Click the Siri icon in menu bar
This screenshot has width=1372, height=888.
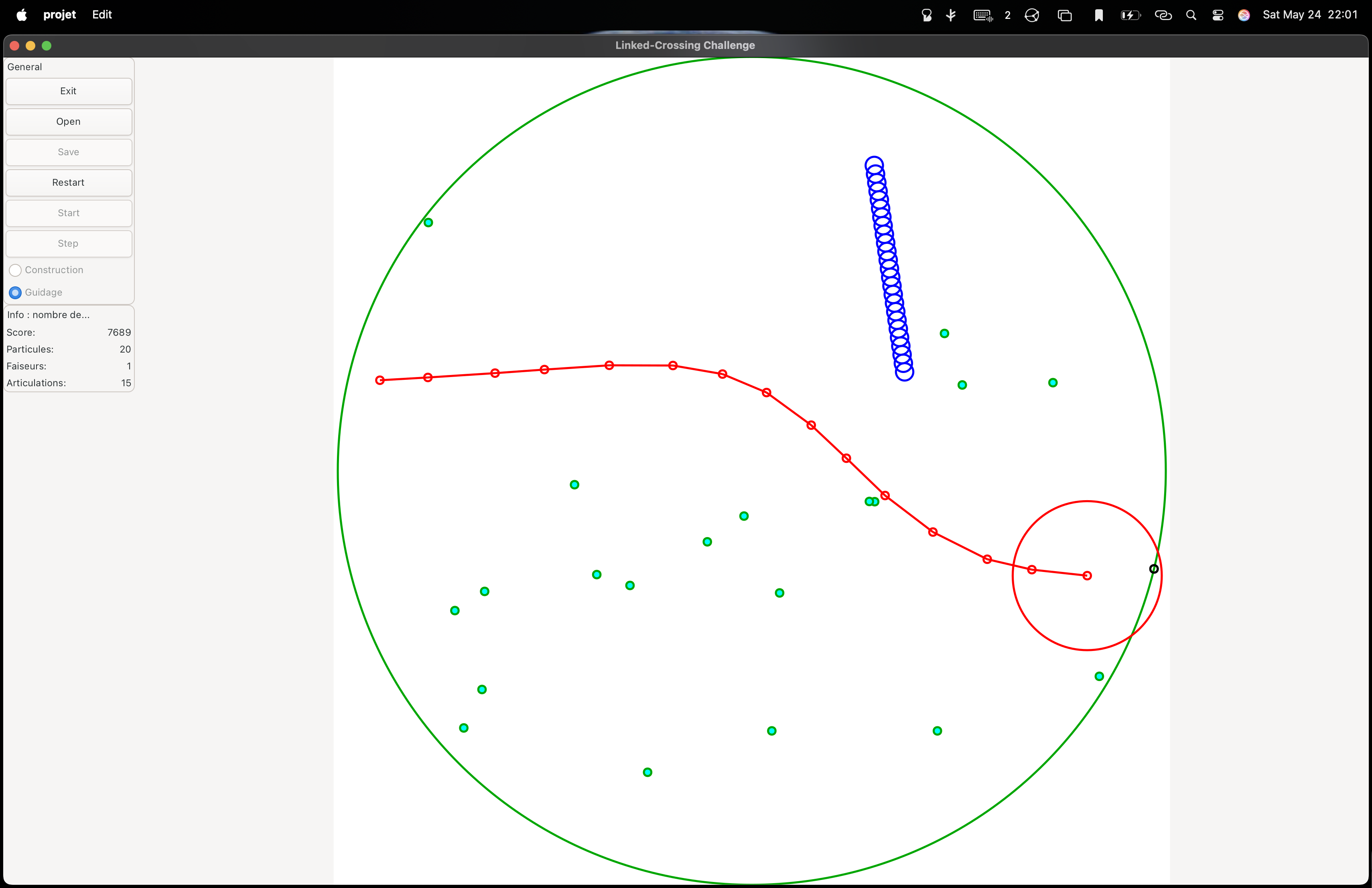[x=1244, y=15]
